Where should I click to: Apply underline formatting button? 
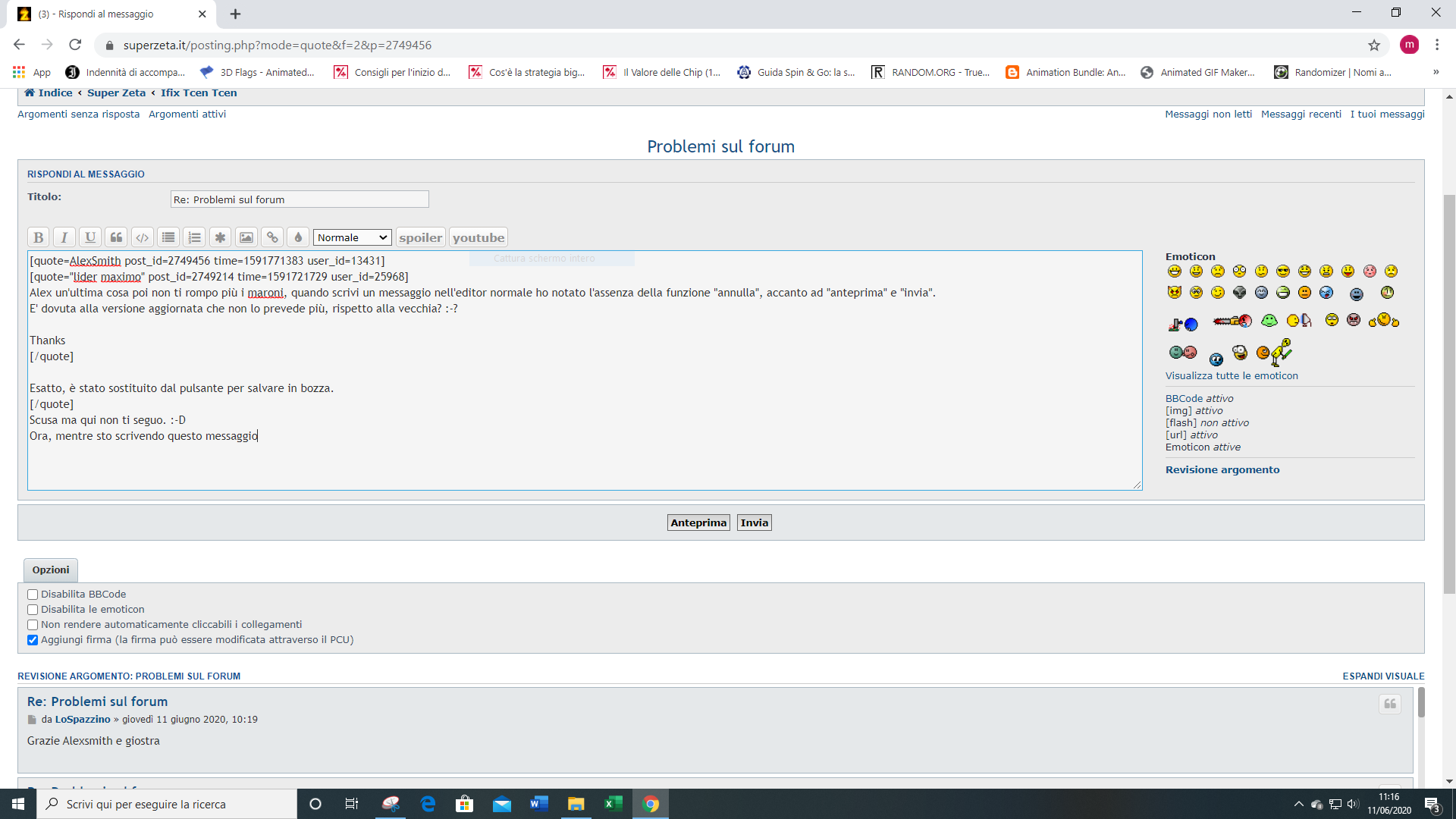coord(90,237)
